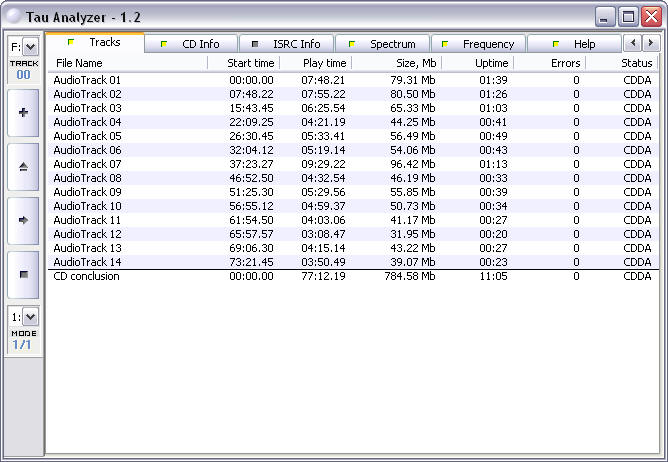The width and height of the screenshot is (668, 462).
Task: Open the Help tab
Action: coord(574,44)
